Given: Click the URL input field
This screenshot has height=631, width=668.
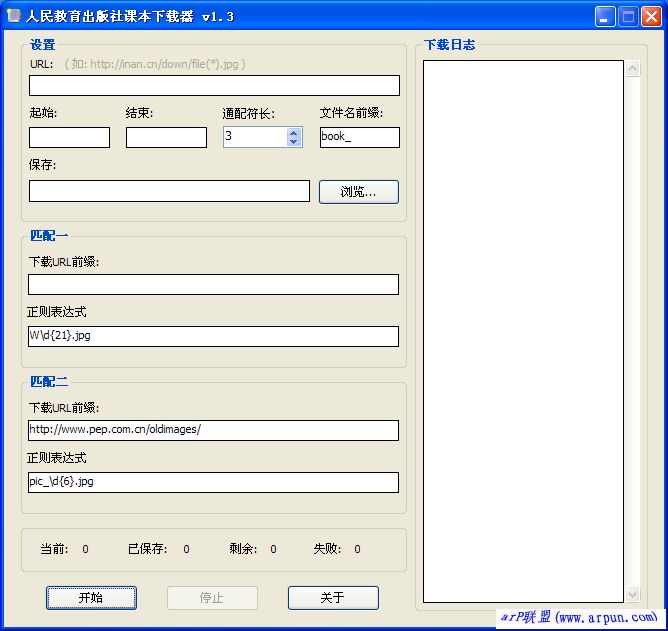Looking at the screenshot, I should coord(214,85).
